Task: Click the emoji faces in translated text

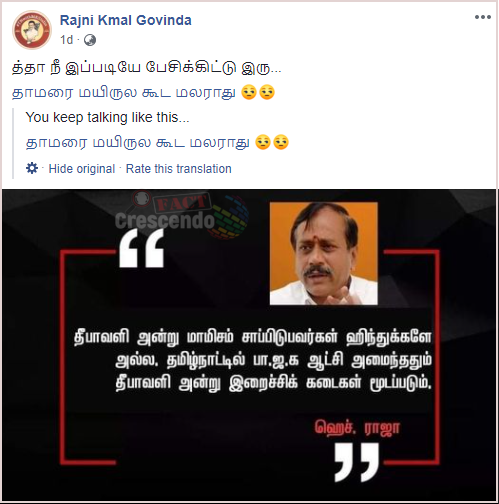Action: click(x=272, y=142)
